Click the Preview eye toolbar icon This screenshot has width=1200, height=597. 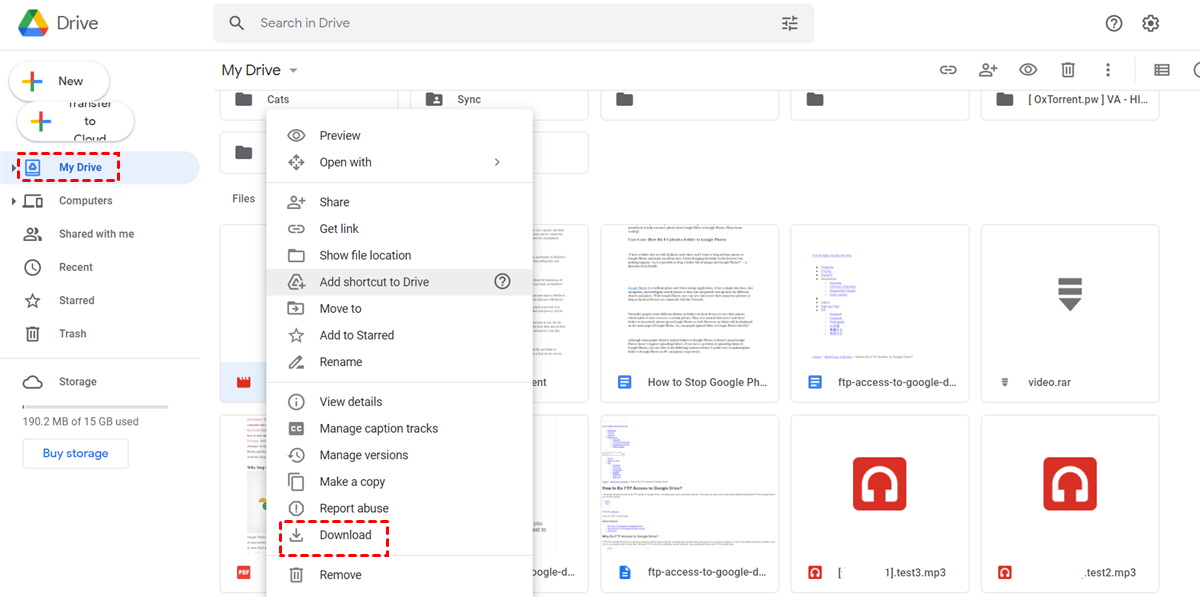(1027, 70)
